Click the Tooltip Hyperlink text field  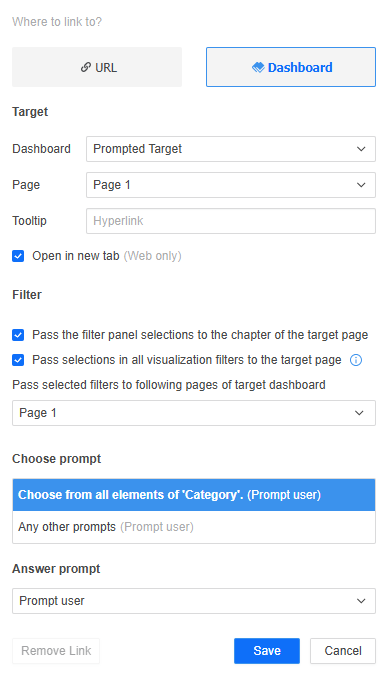[x=231, y=221]
